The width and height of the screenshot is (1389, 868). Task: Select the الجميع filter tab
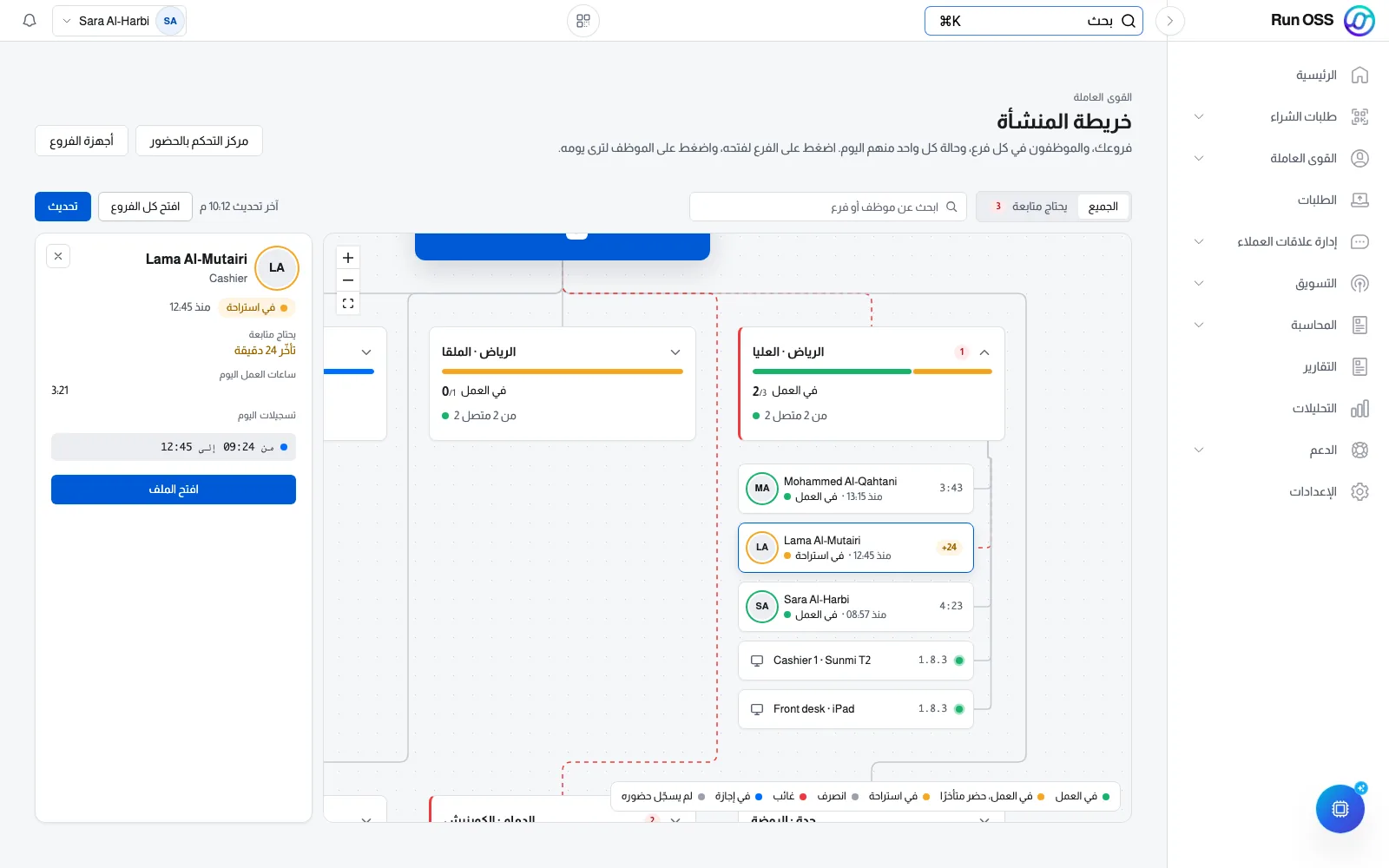coord(1103,207)
